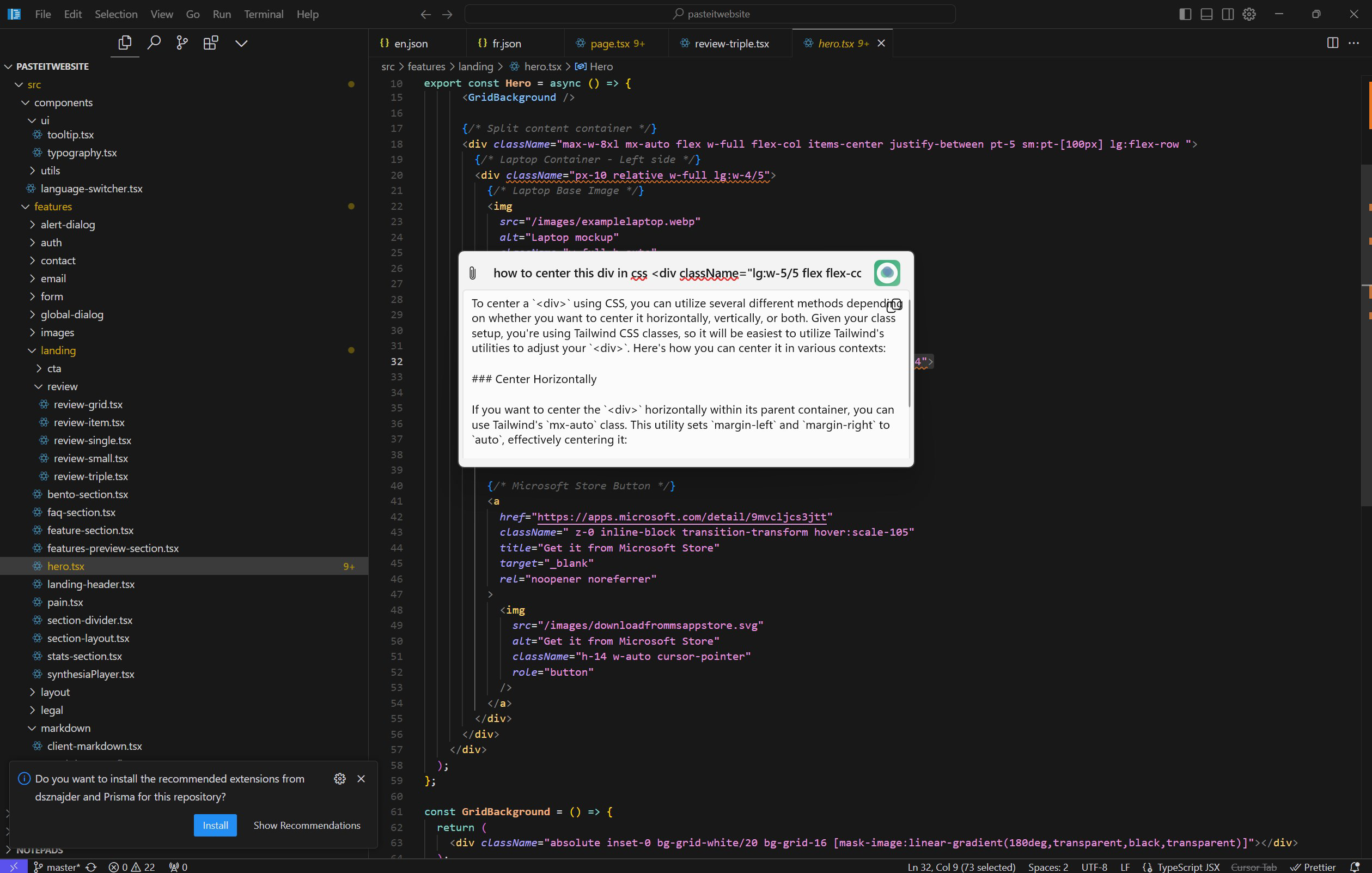Open the Help menu
Image resolution: width=1372 pixels, height=873 pixels.
[x=307, y=14]
